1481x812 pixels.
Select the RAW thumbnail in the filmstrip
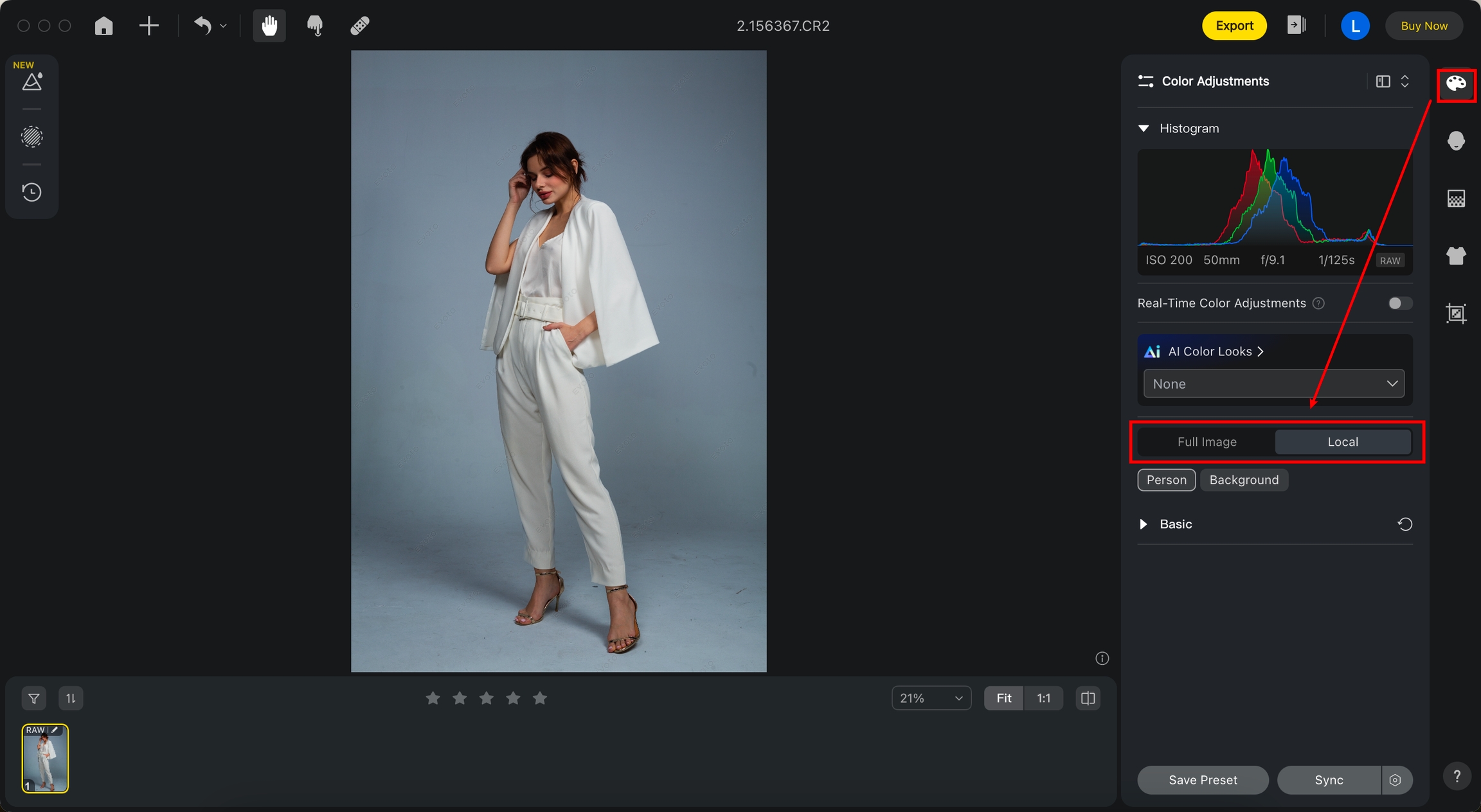[45, 759]
